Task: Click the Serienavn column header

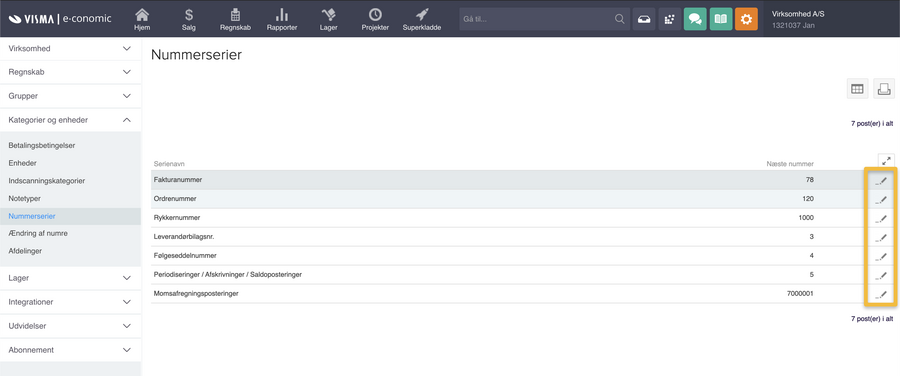Action: [169, 164]
